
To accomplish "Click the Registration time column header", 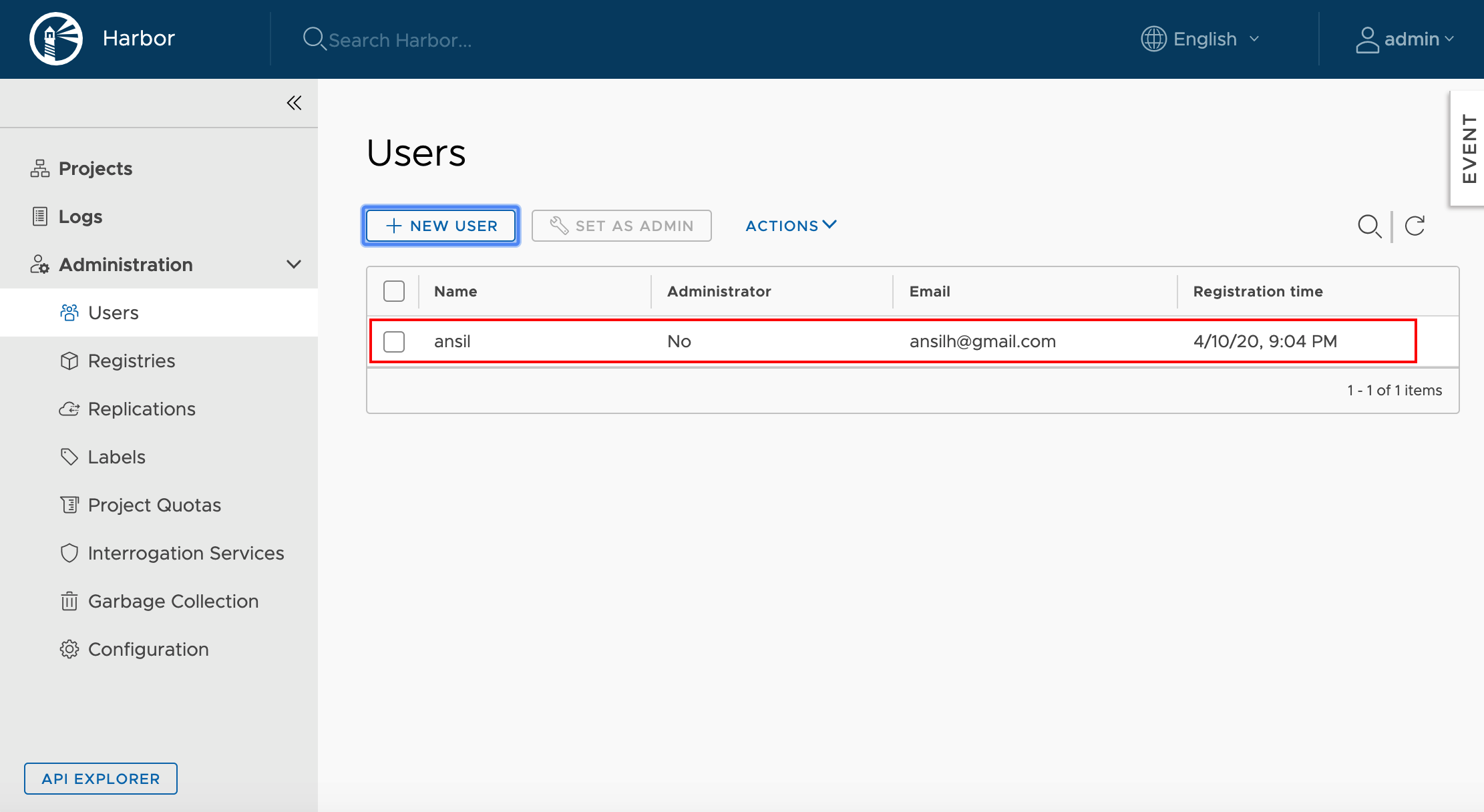I will pyautogui.click(x=1258, y=291).
